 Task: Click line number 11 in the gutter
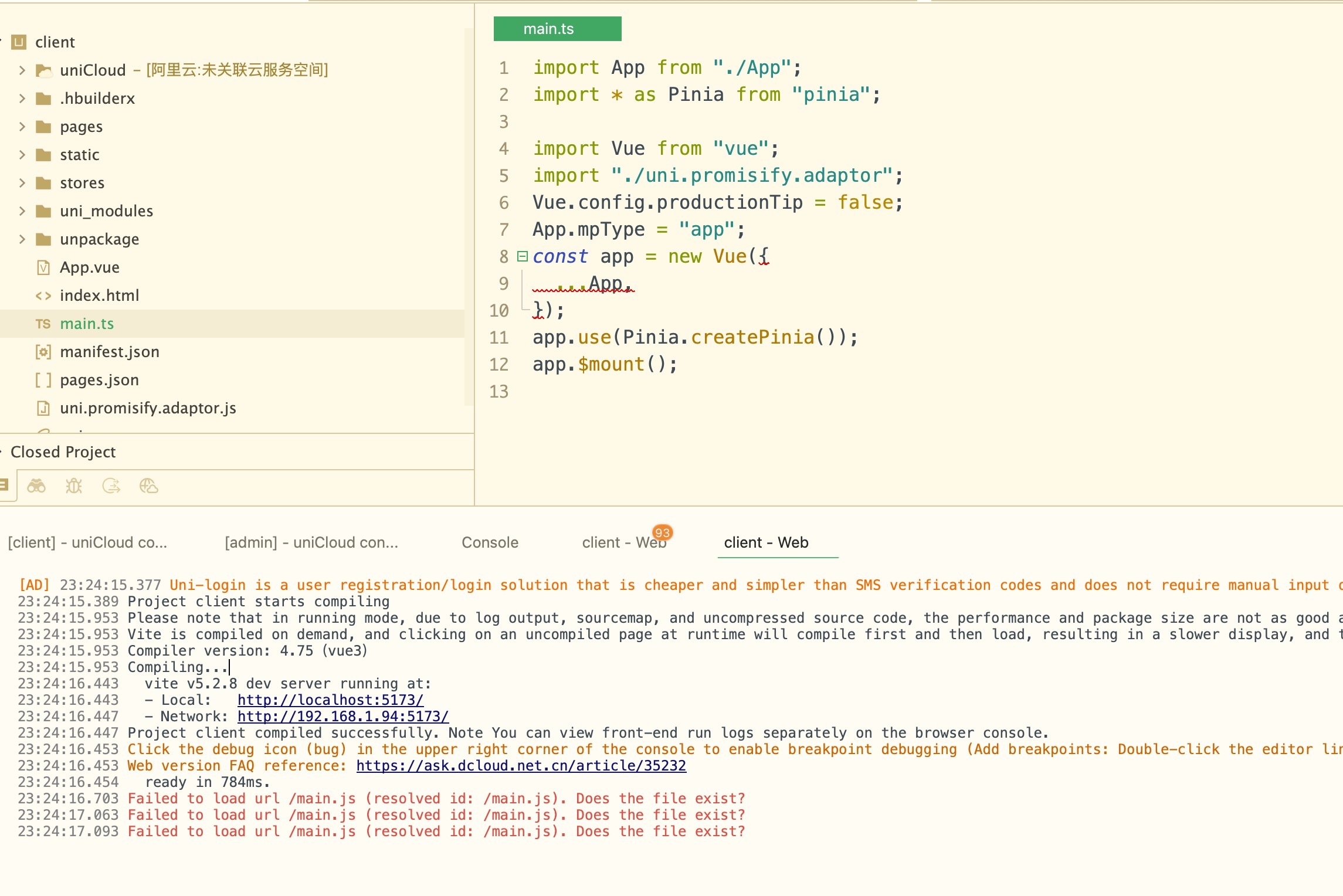[x=499, y=338]
